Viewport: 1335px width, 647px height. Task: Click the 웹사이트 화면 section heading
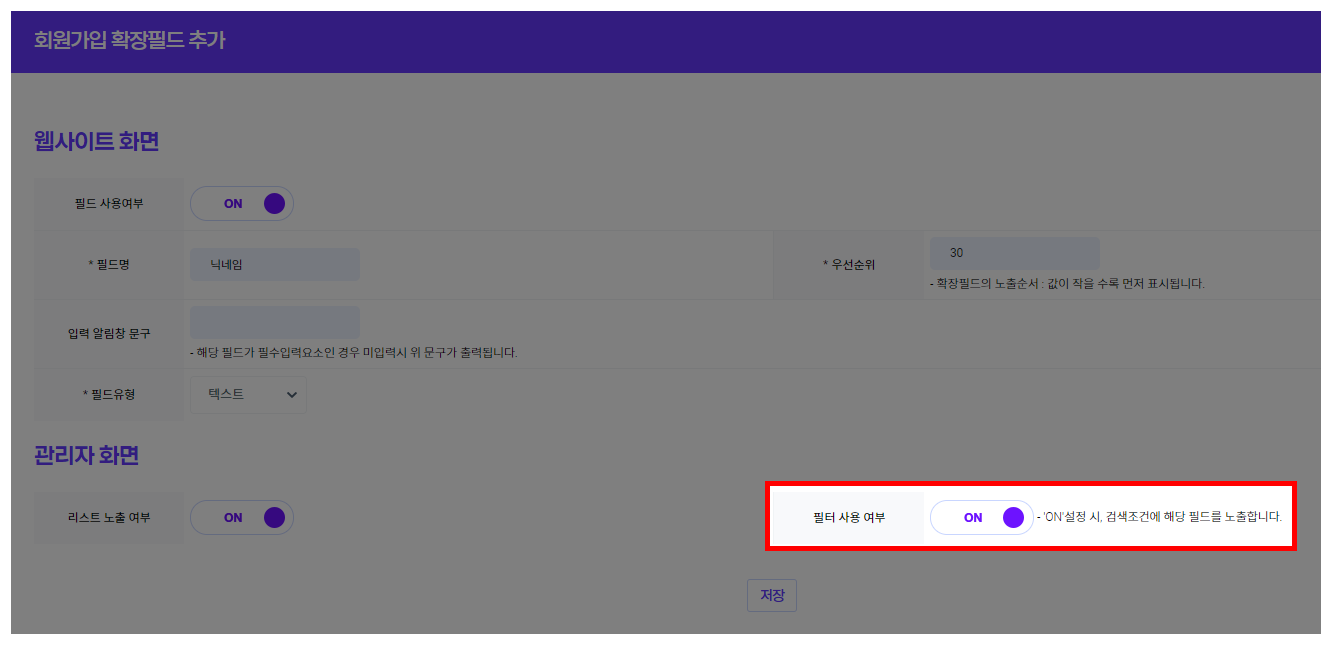[97, 142]
